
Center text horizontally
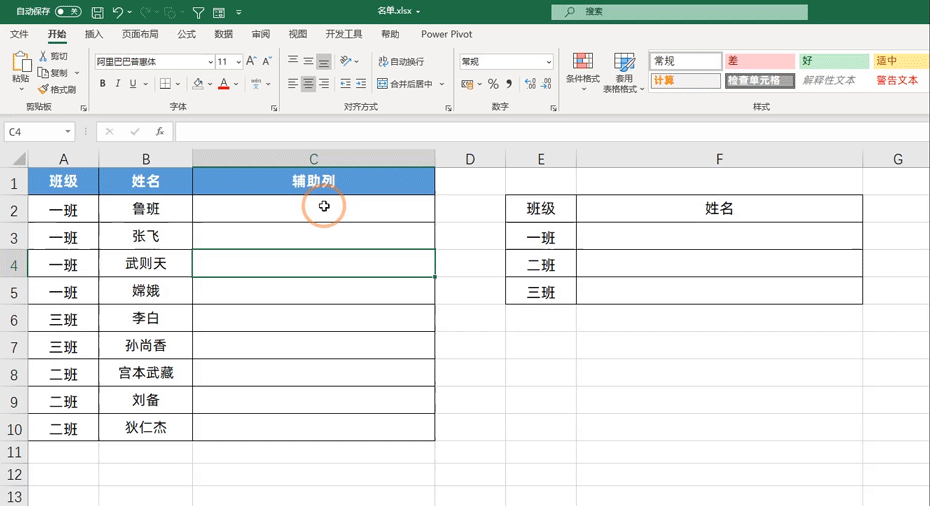[308, 84]
